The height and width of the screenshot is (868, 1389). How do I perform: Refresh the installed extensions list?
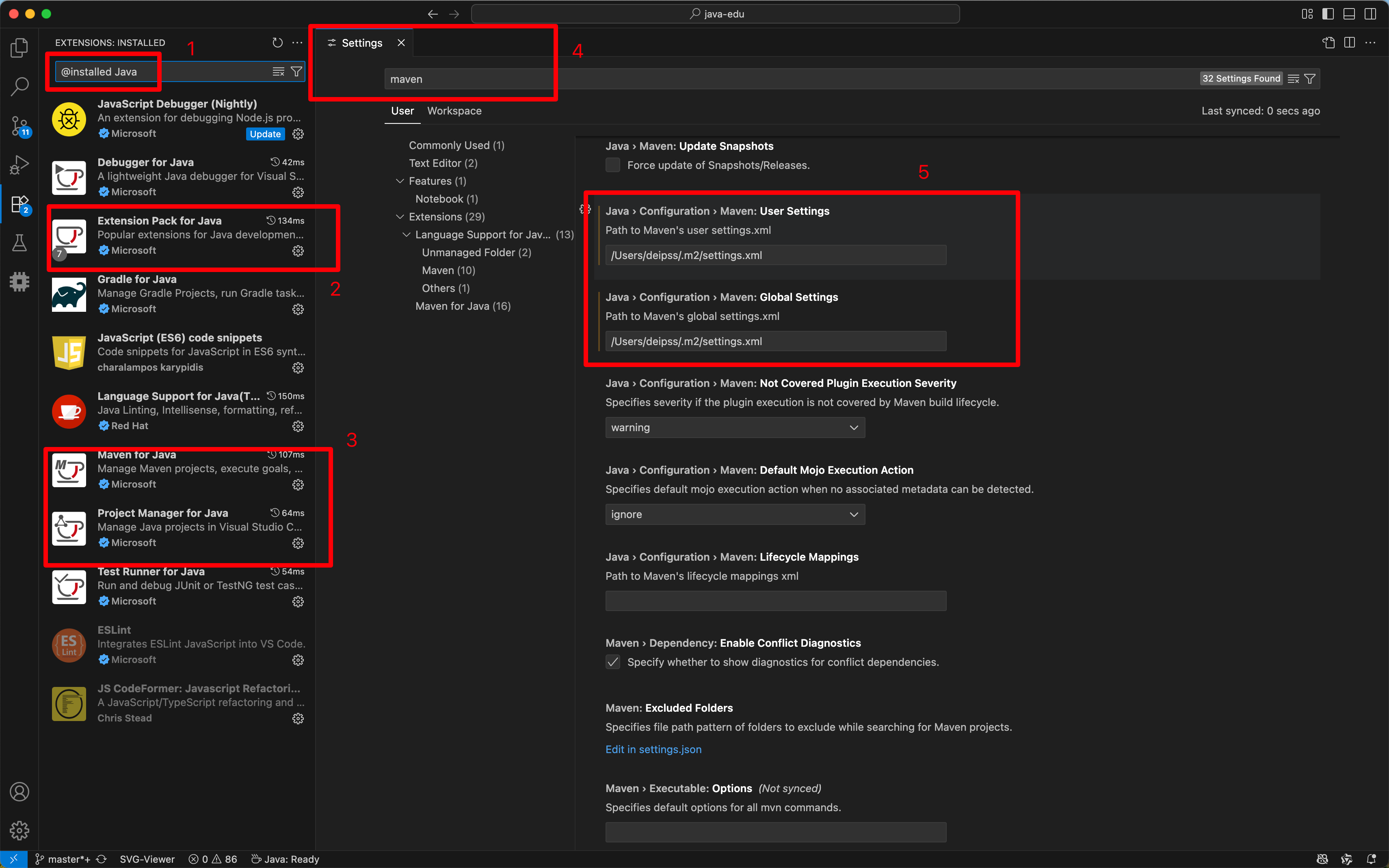click(277, 43)
